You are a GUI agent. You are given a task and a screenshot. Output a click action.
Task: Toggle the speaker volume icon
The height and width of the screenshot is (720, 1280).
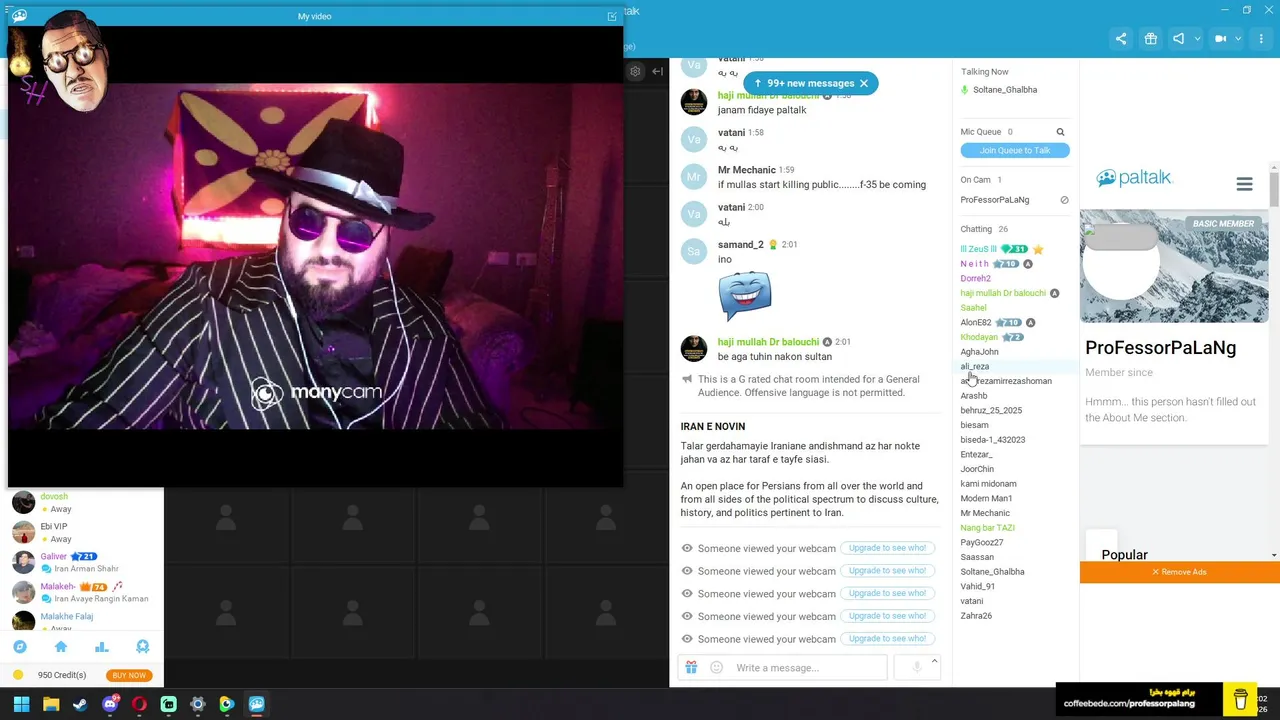coord(1179,39)
